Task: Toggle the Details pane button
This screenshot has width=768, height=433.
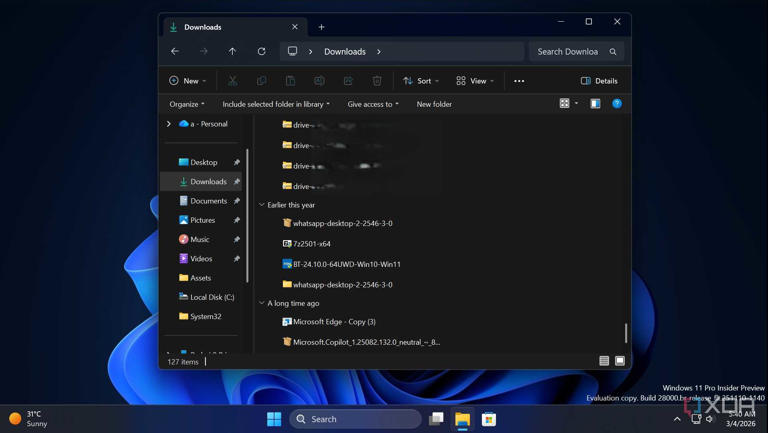Action: [599, 81]
